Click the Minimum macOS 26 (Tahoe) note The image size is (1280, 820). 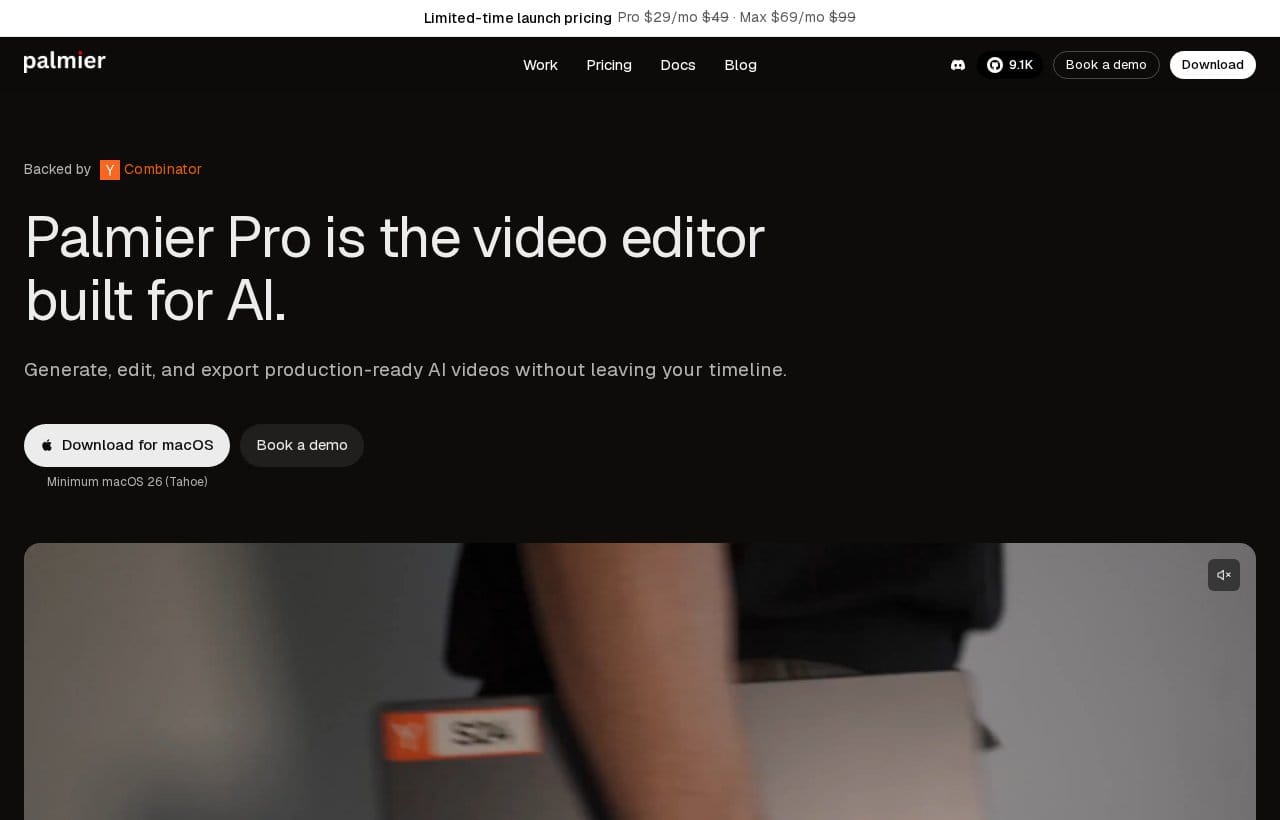pyautogui.click(x=127, y=482)
